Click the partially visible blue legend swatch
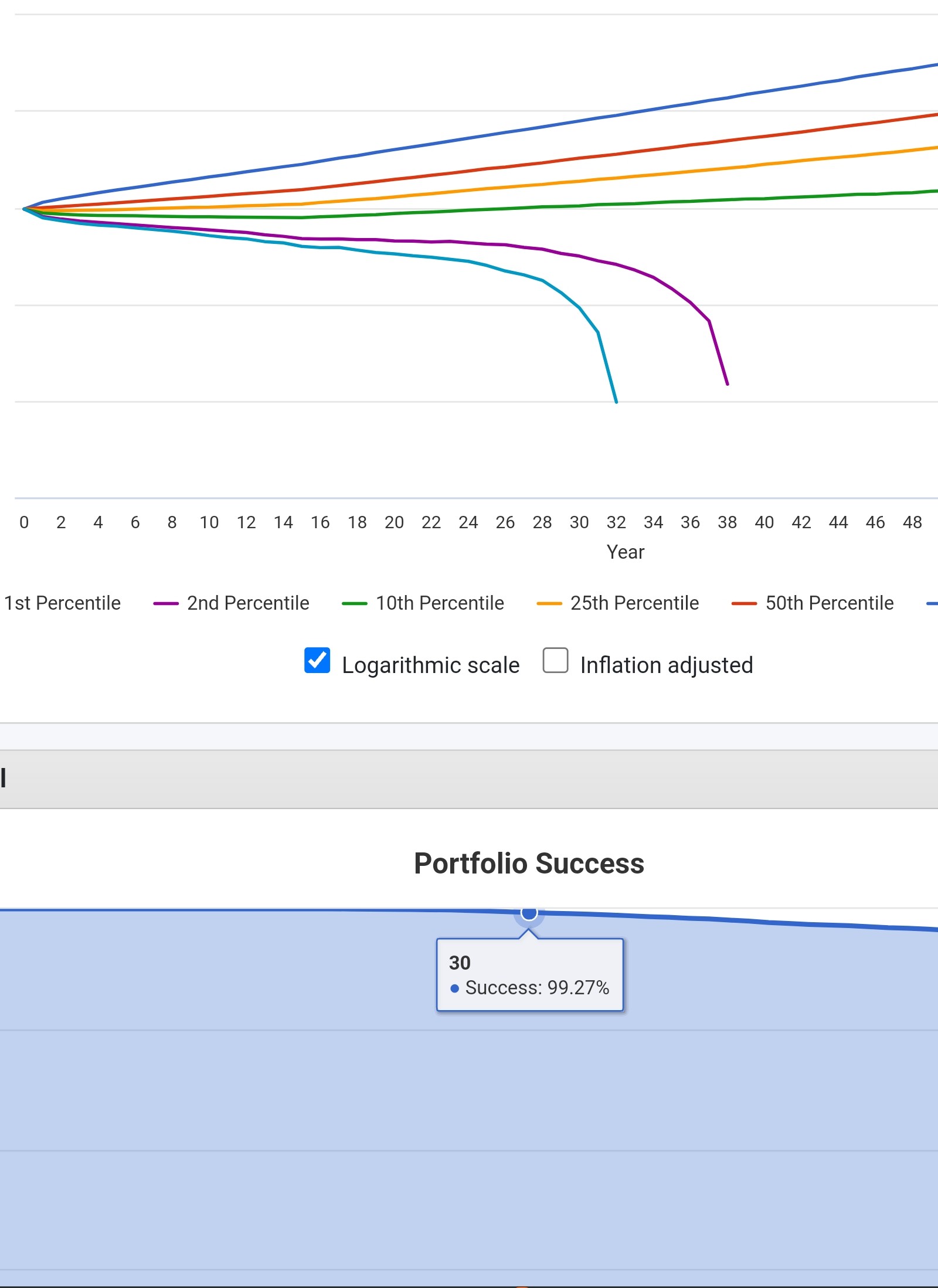The height and width of the screenshot is (1288, 938). point(932,603)
